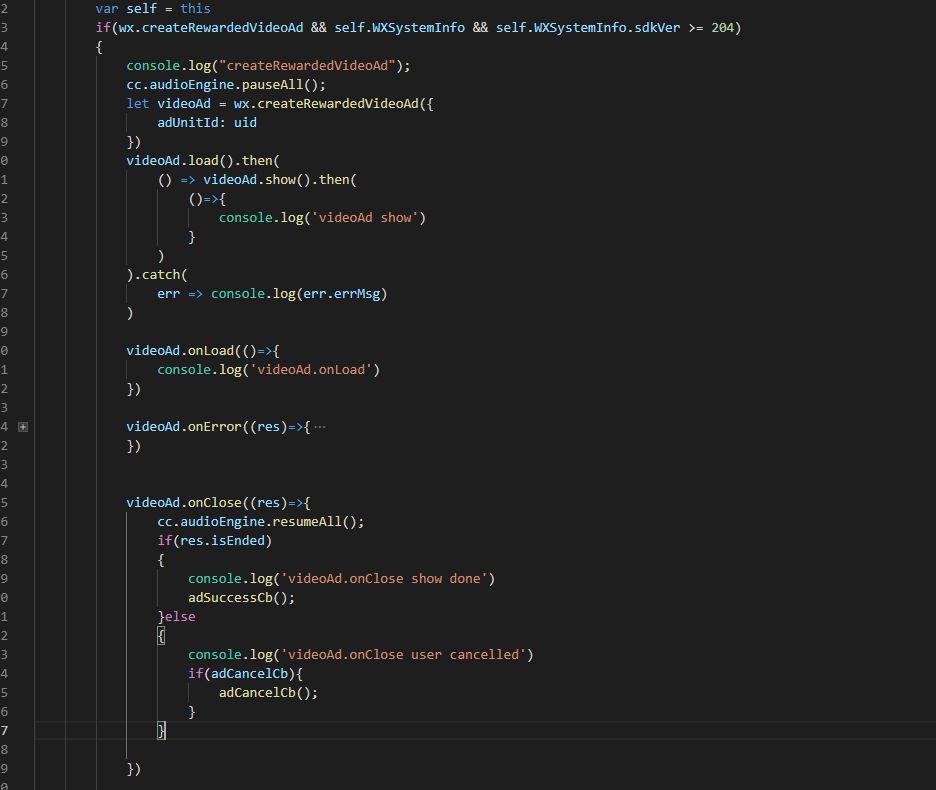Click on createRewardedVideoAd in the if condition
Screen dimensions: 936x790
(x=222, y=27)
